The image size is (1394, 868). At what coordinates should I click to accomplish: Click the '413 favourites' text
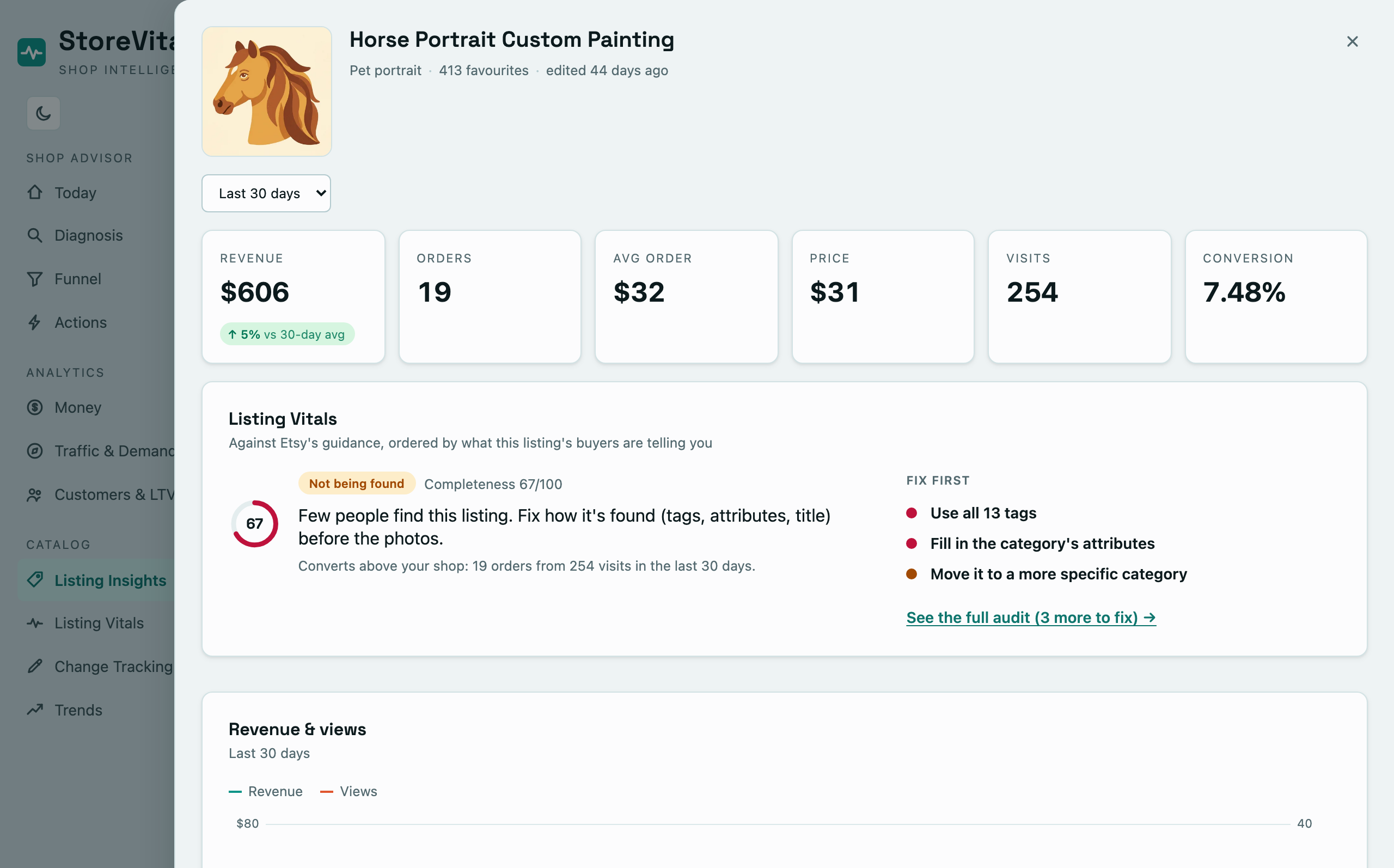484,71
